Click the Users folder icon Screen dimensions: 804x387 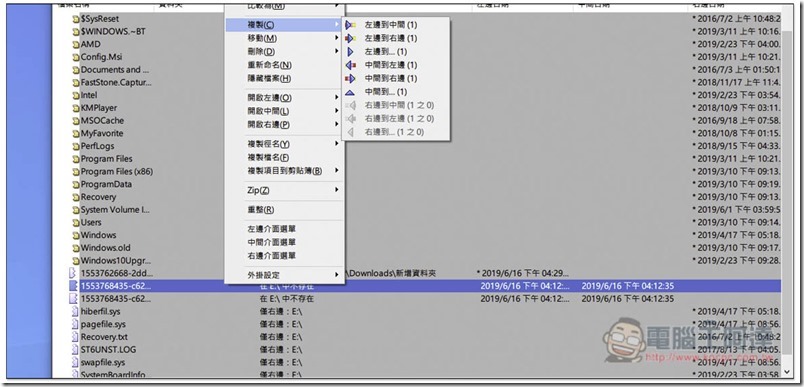coord(76,222)
